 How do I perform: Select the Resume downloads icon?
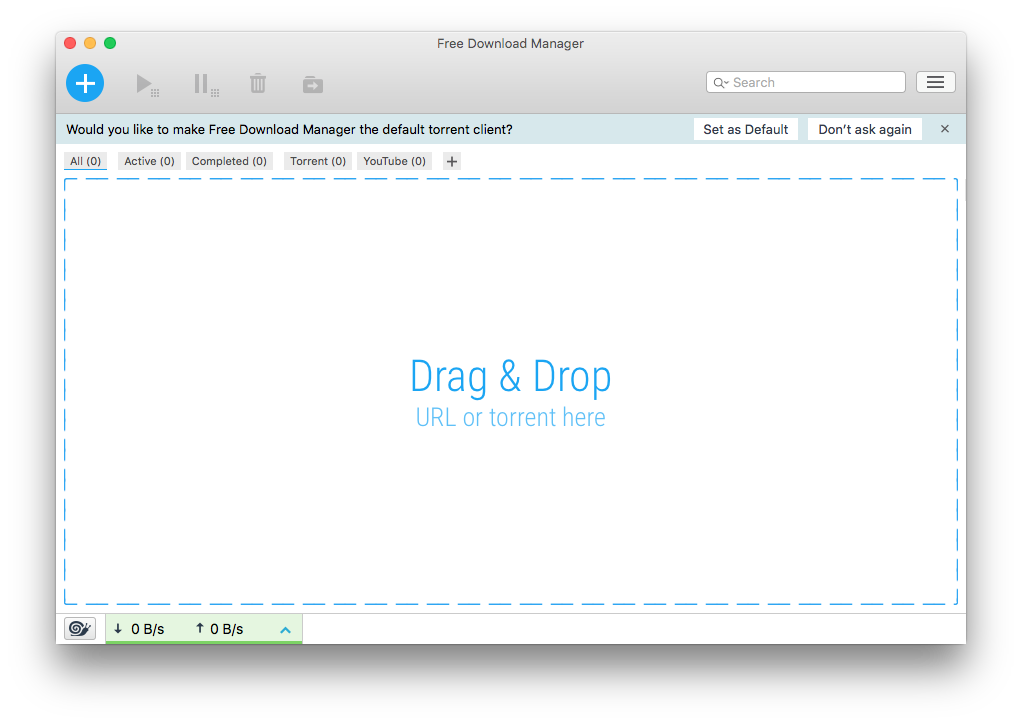pyautogui.click(x=145, y=85)
